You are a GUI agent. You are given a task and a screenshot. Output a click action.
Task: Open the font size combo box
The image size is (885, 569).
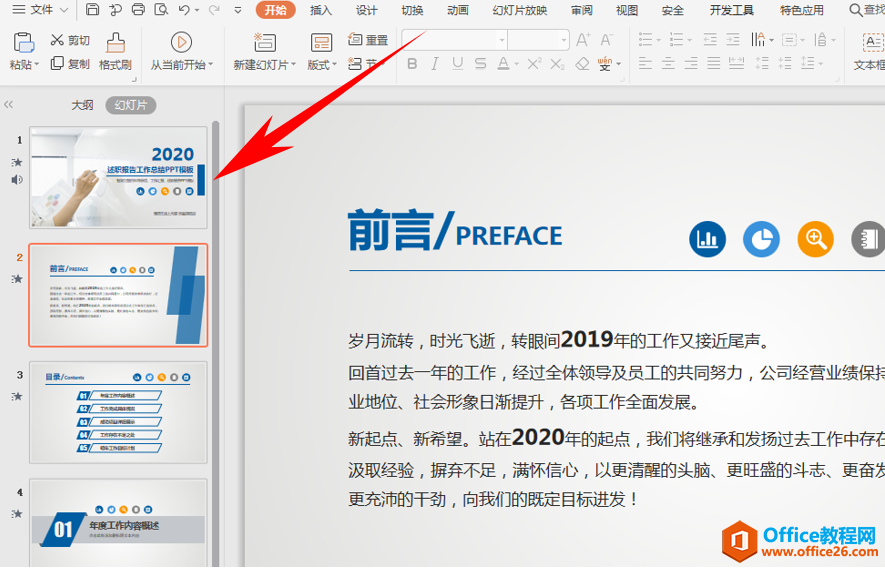pos(538,40)
